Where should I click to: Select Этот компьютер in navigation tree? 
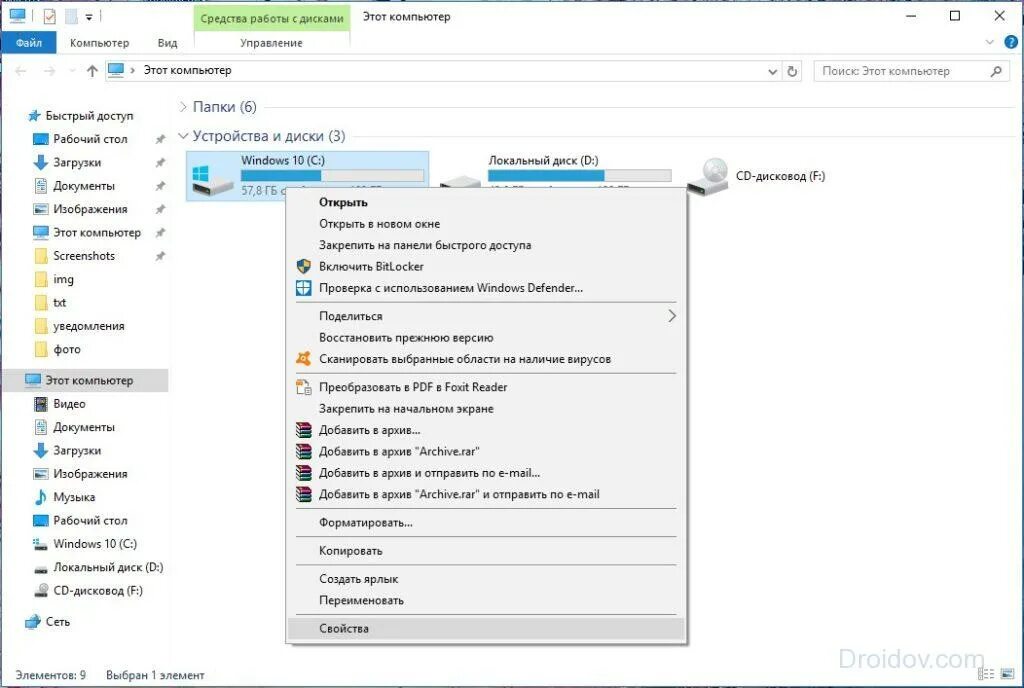click(86, 381)
